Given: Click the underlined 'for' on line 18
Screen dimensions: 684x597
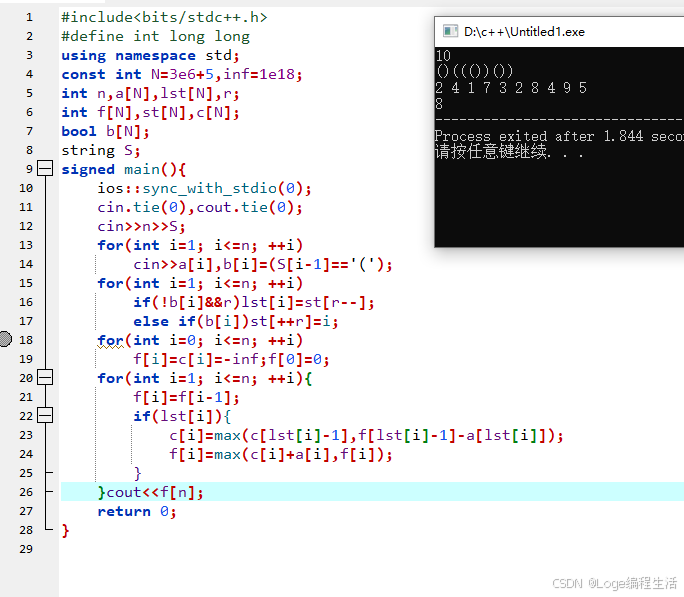Looking at the screenshot, I should point(111,341).
